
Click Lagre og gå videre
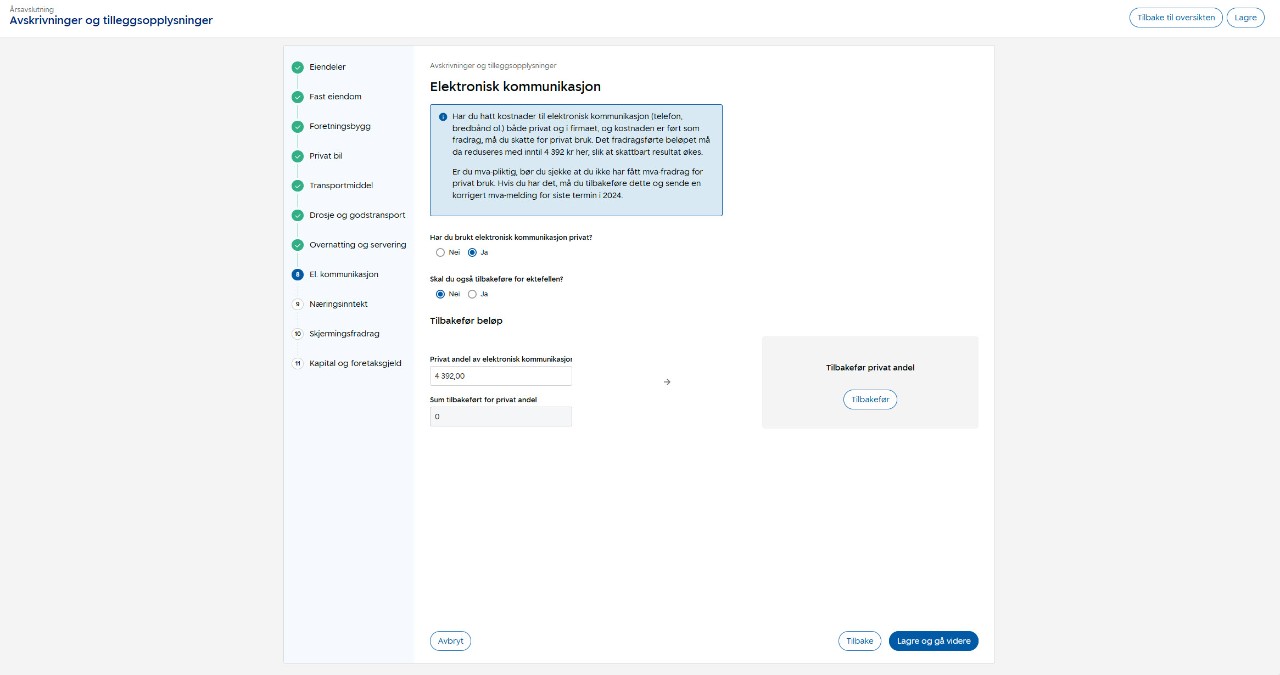coord(933,641)
